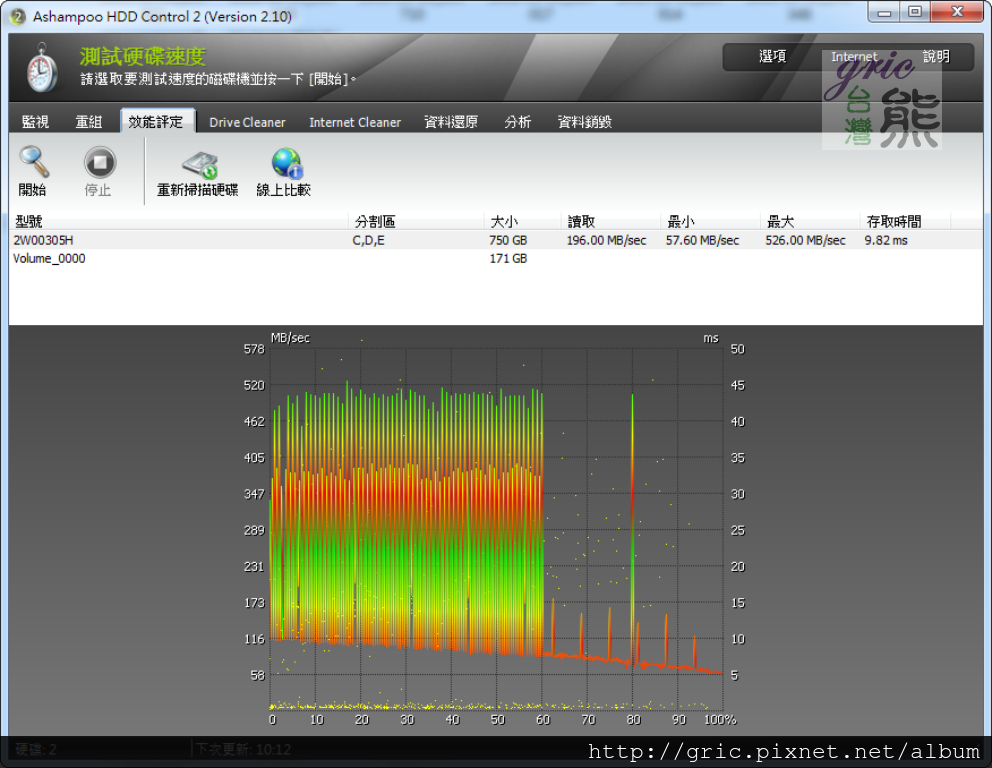This screenshot has height=768, width=992.
Task: Click the 停止 stop icon
Action: pos(99,162)
